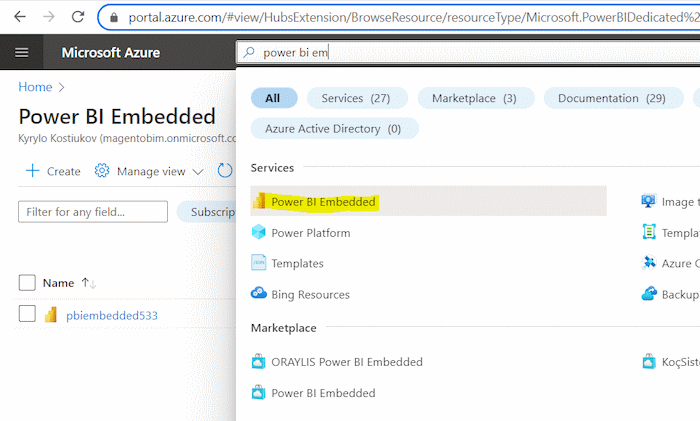The image size is (700, 421).
Task: Click the Bing Resources cloud icon
Action: tap(258, 293)
